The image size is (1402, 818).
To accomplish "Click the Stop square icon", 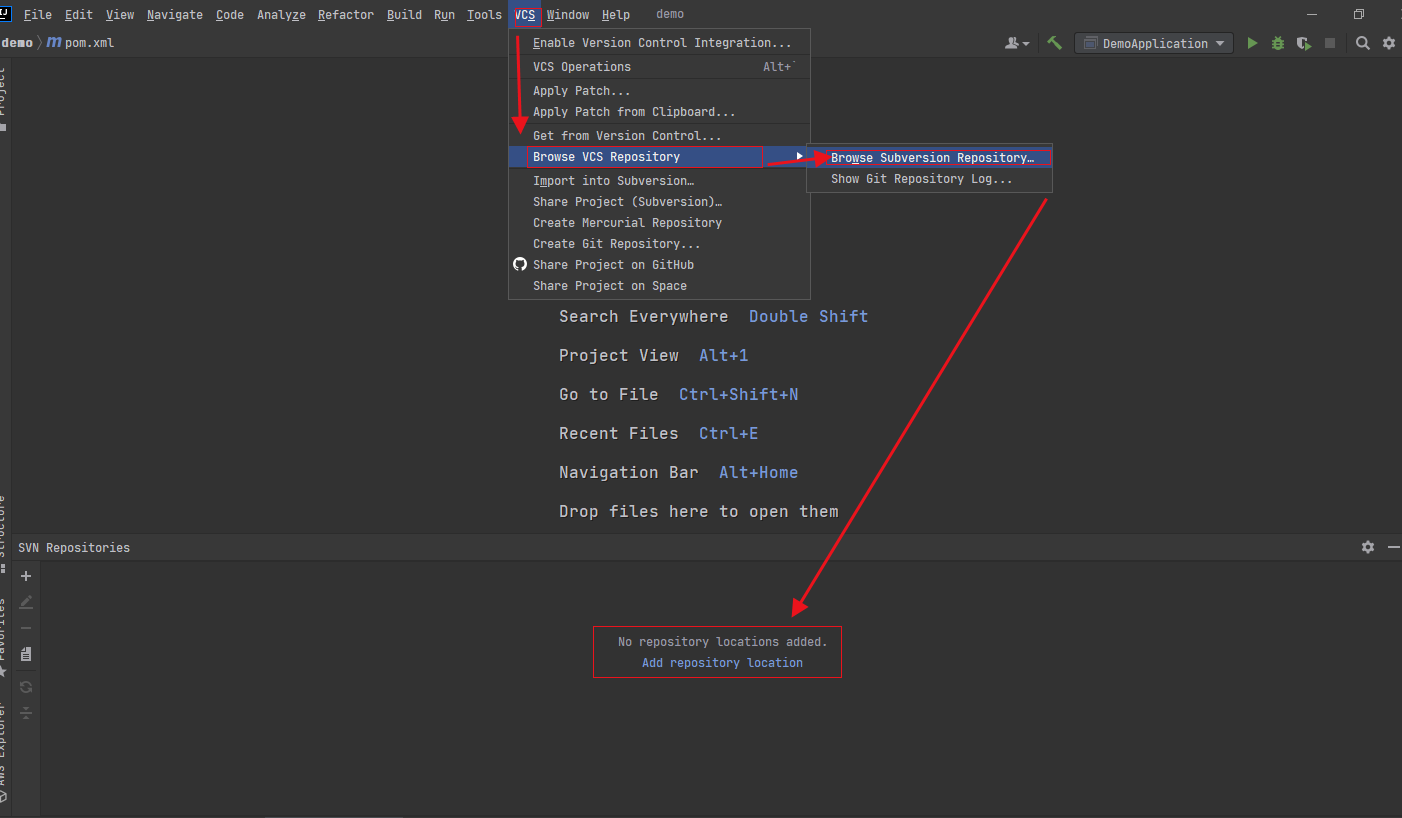I will (x=1330, y=43).
